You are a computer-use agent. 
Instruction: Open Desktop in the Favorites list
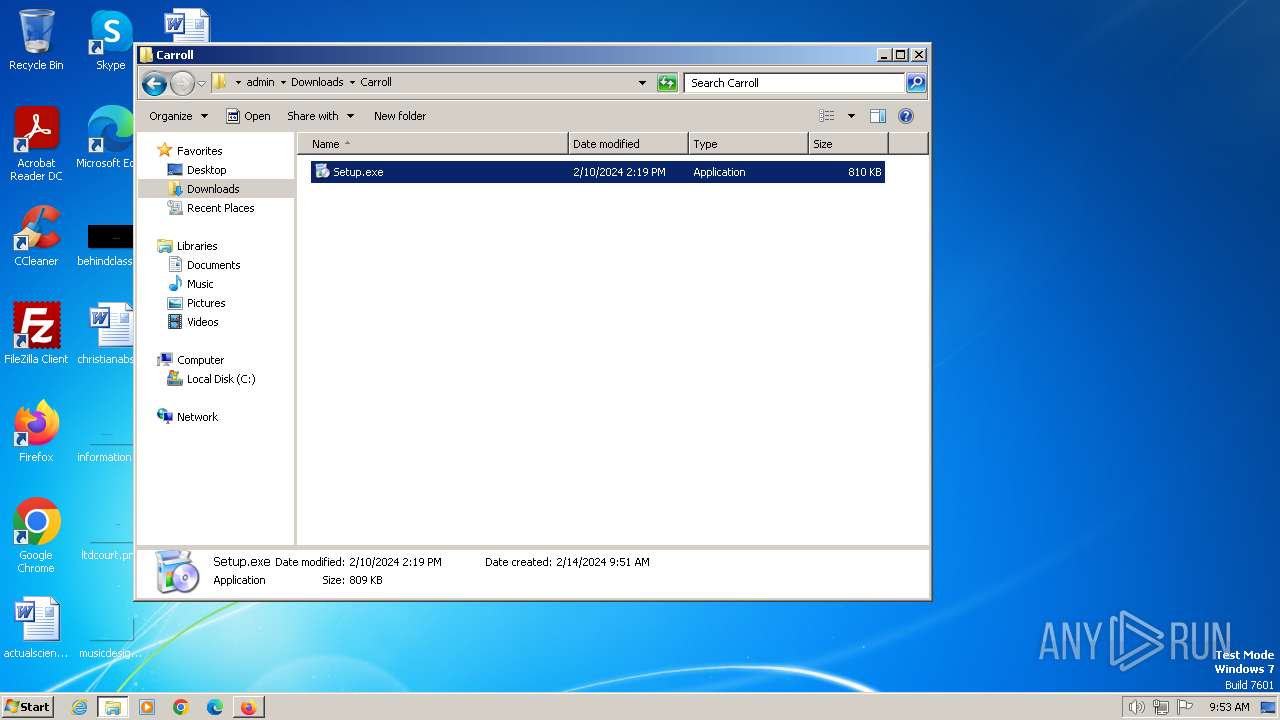pyautogui.click(x=206, y=170)
